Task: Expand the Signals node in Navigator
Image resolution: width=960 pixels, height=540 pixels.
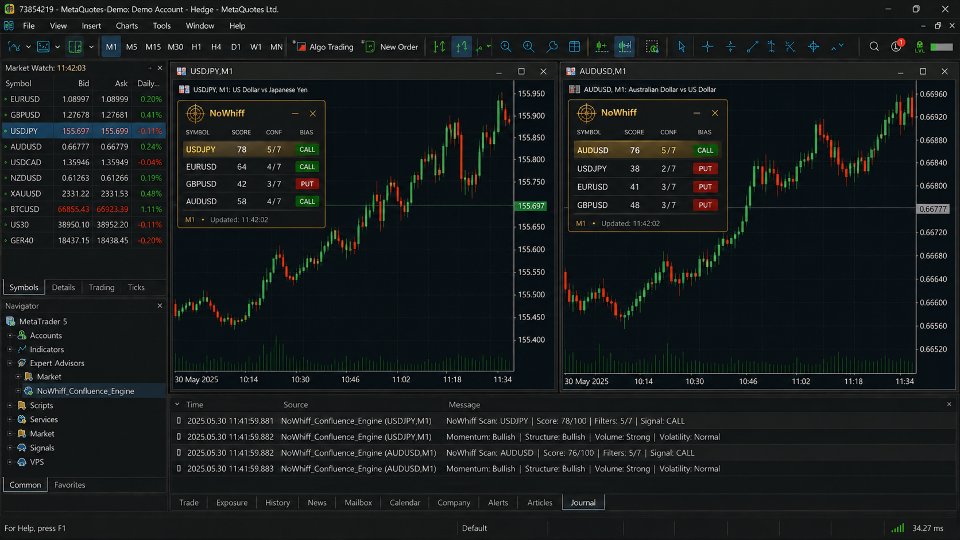Action: [x=10, y=448]
